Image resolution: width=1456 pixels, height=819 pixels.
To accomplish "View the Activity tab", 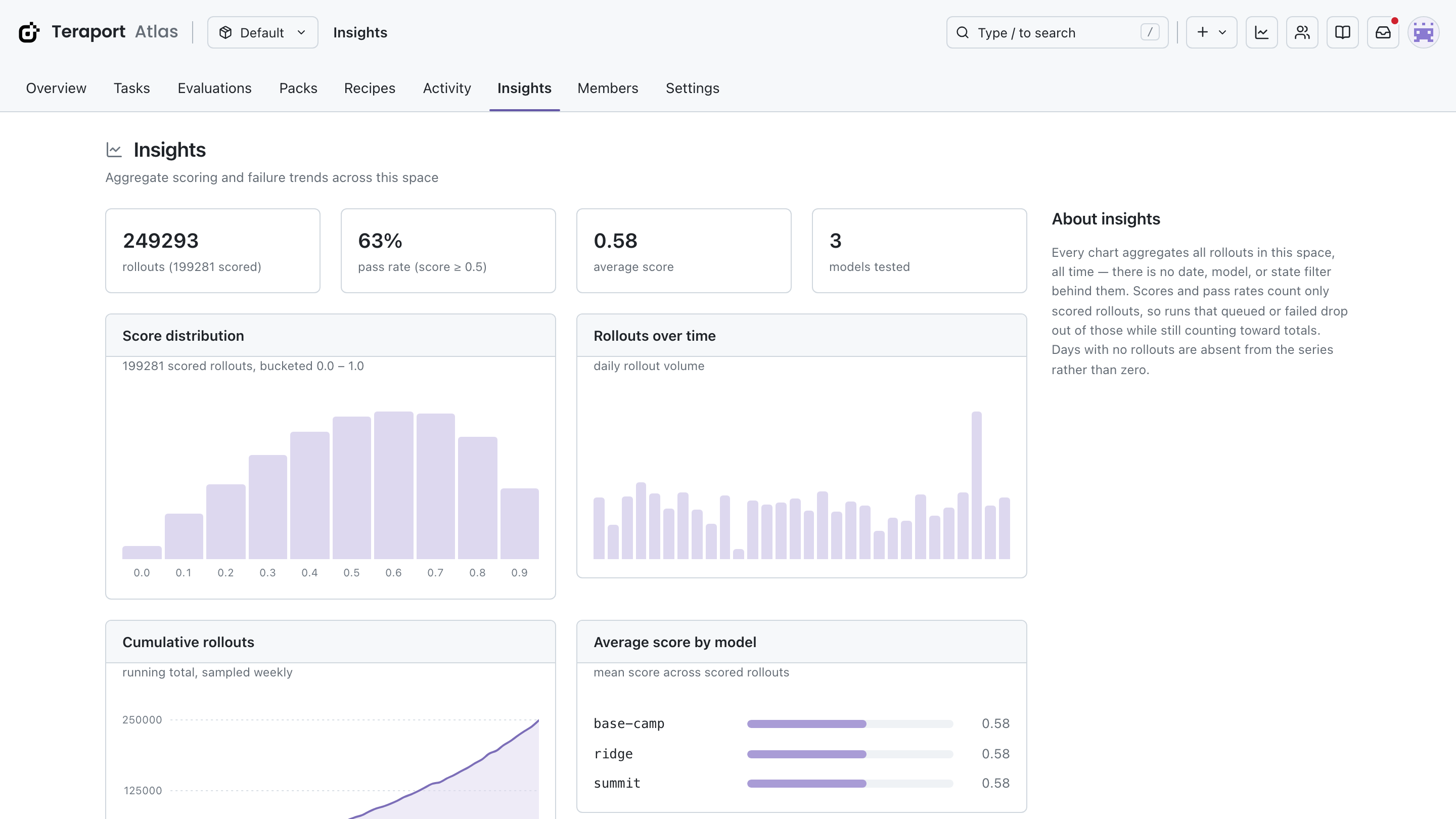I will tap(446, 88).
